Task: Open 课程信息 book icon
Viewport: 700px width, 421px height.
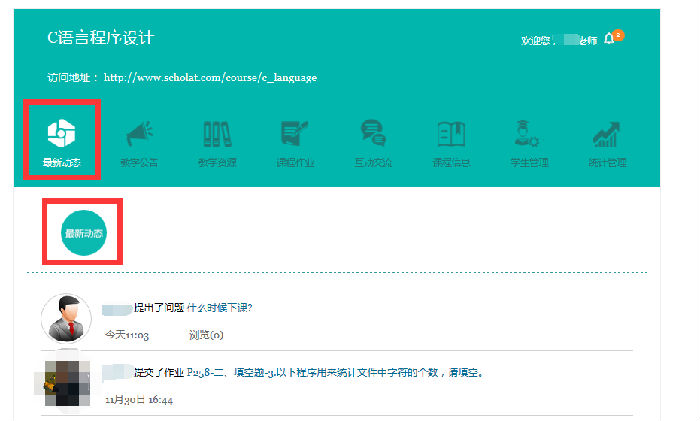Action: click(x=451, y=135)
